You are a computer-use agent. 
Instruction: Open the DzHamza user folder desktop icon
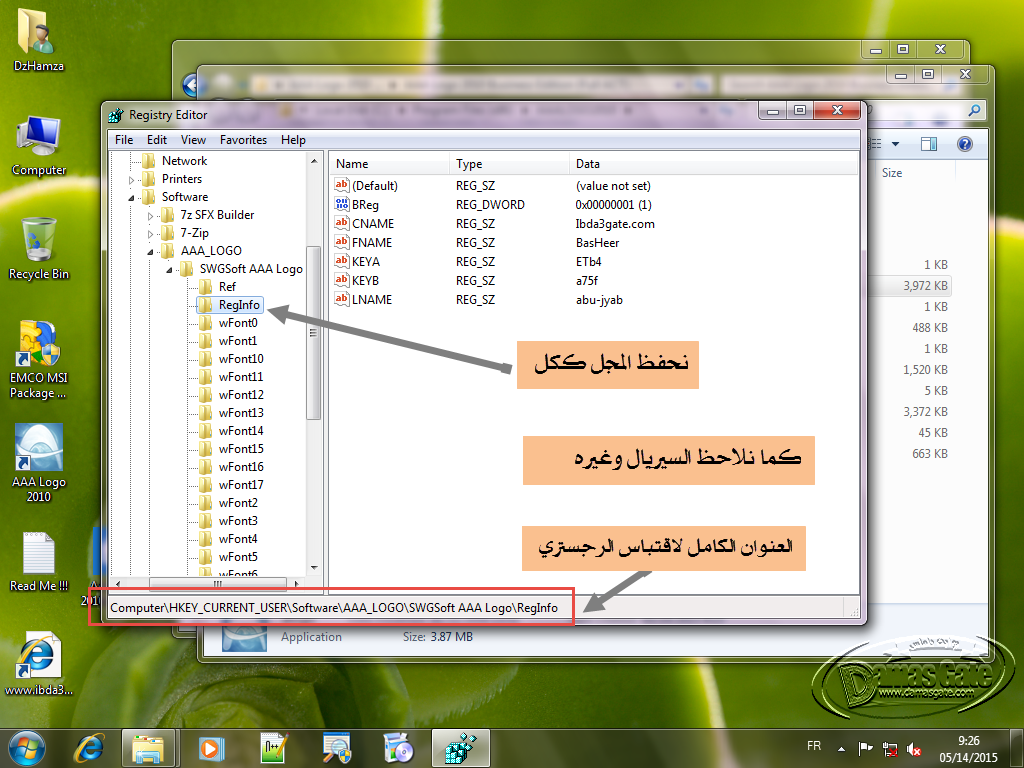[39, 38]
